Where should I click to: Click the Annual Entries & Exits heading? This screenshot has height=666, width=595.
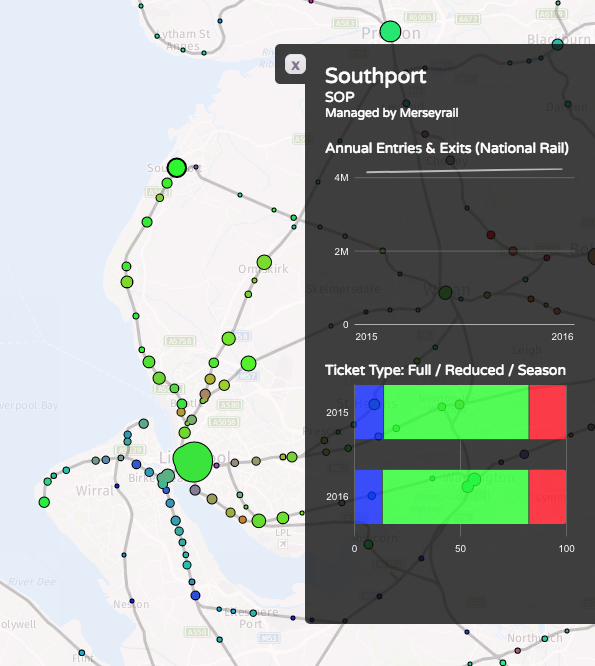pos(447,148)
